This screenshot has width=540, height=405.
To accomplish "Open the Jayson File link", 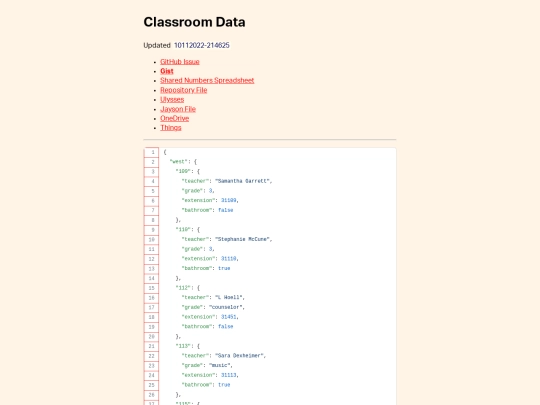I will point(178,109).
